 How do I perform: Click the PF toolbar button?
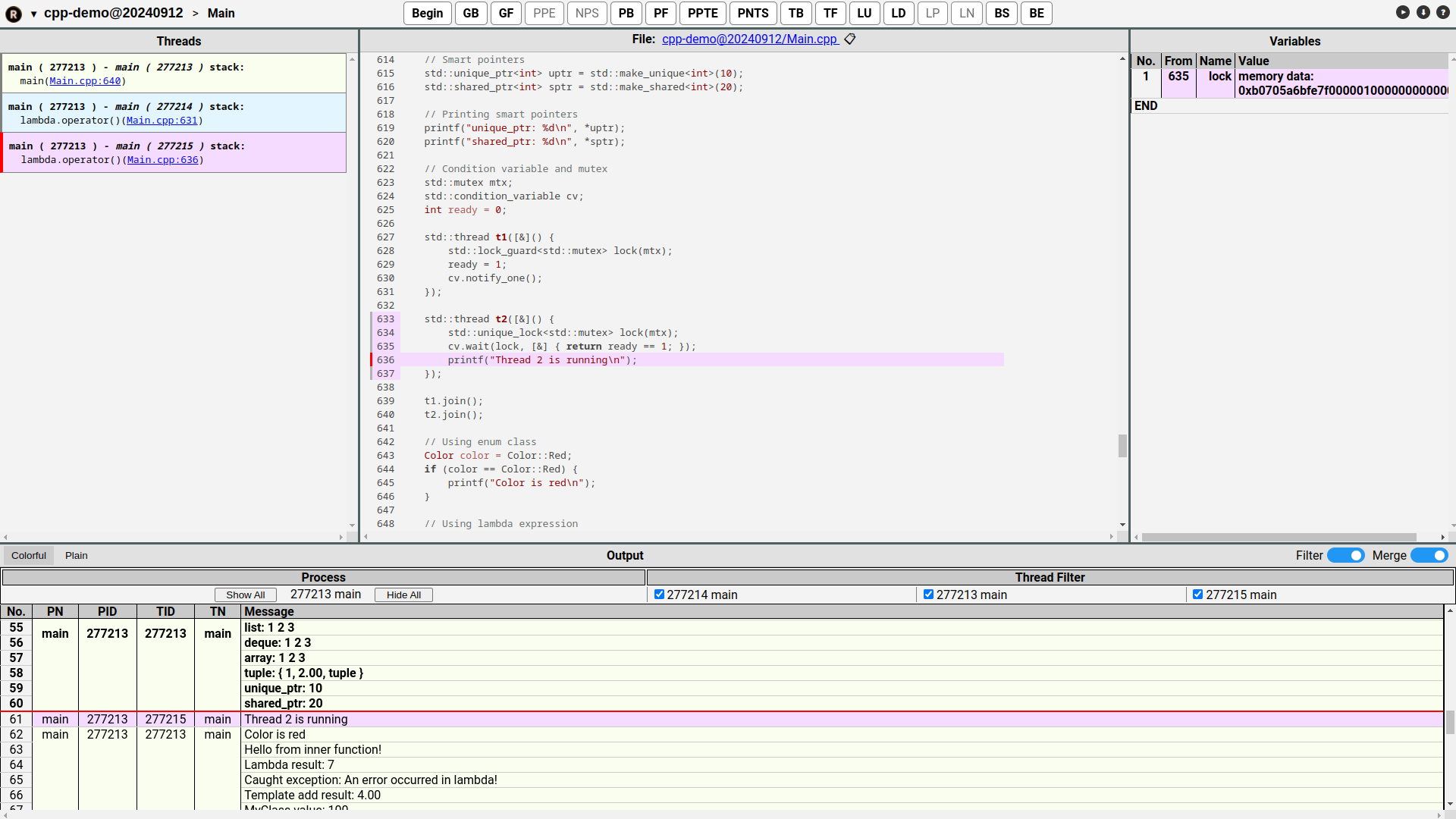coord(661,13)
